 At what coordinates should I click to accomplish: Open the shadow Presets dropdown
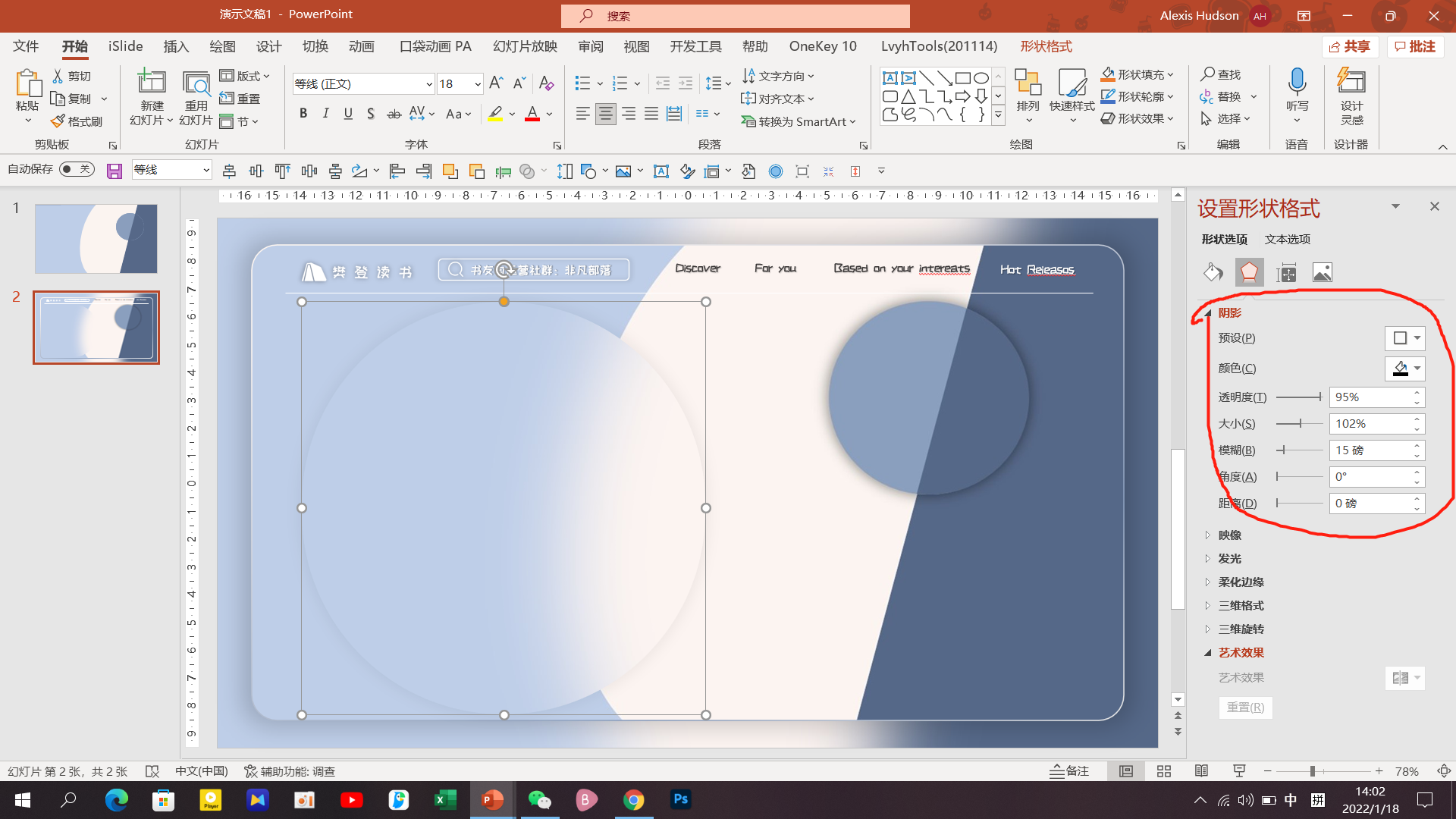[1405, 338]
